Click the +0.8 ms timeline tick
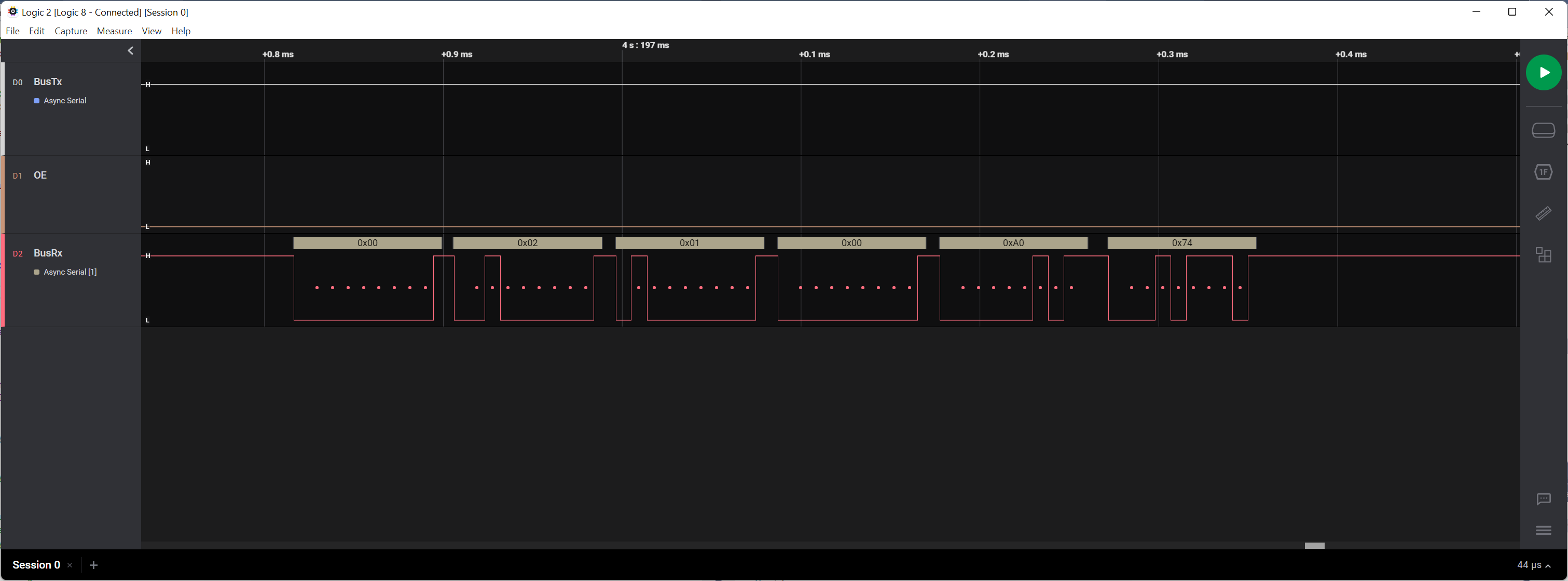The height and width of the screenshot is (581, 1568). click(278, 54)
